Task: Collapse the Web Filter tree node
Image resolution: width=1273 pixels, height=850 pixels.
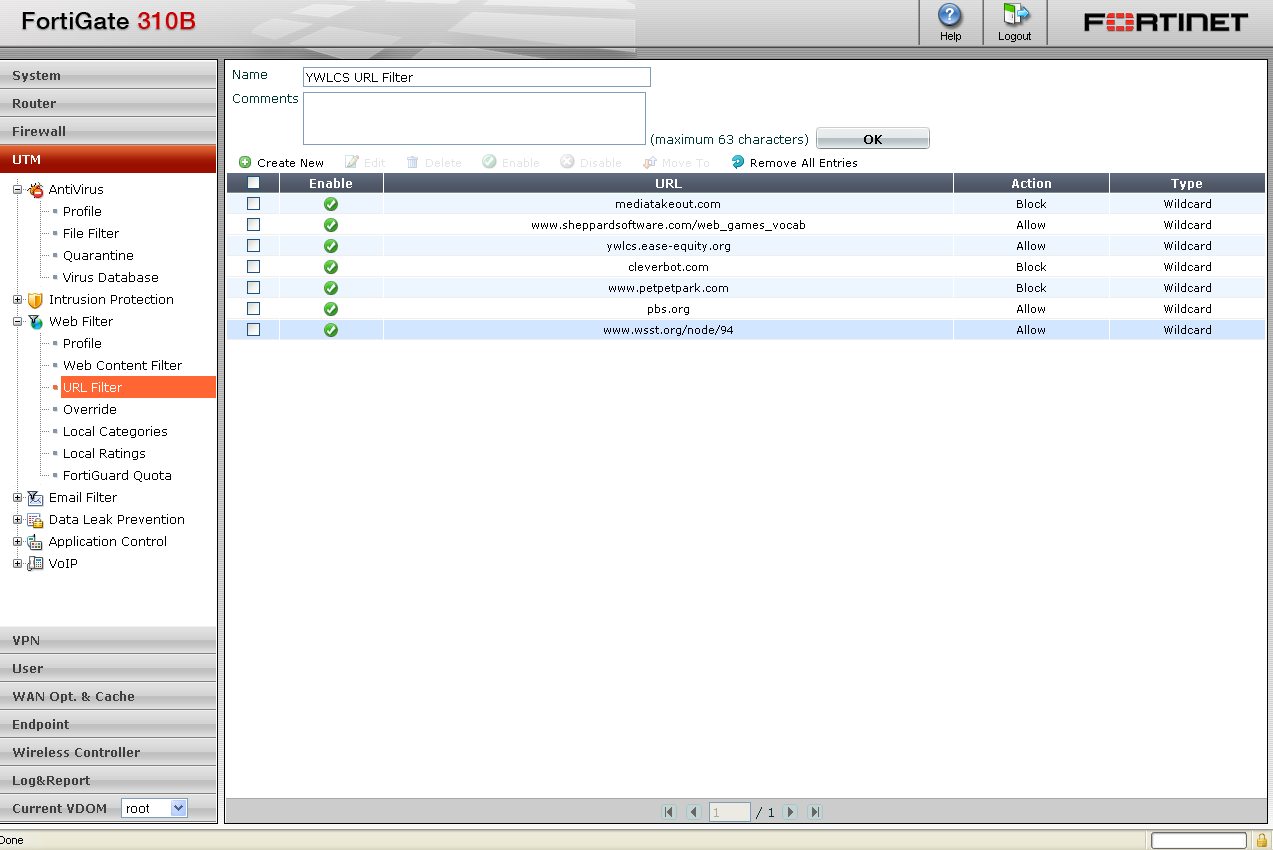Action: click(x=17, y=321)
